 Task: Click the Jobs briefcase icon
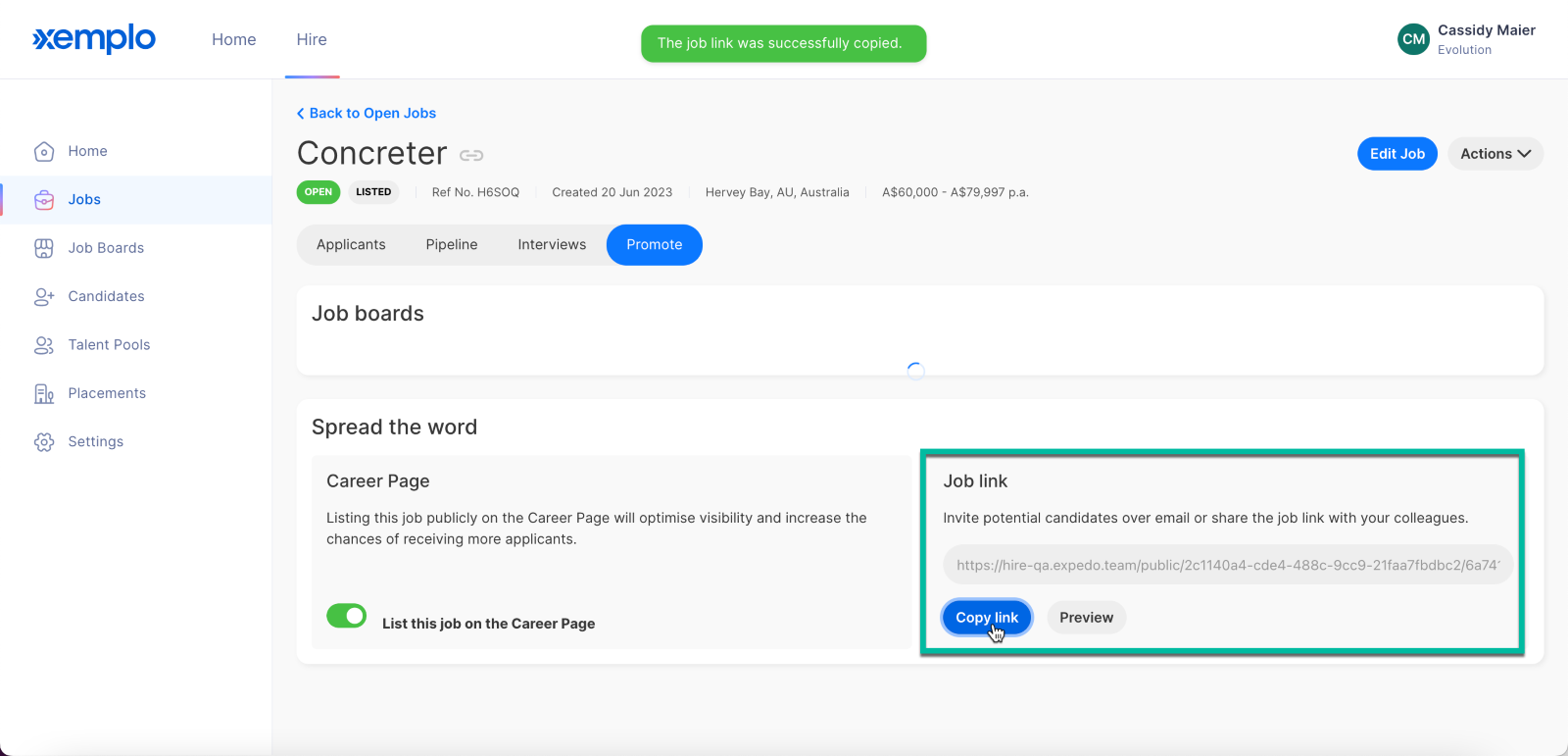point(44,200)
